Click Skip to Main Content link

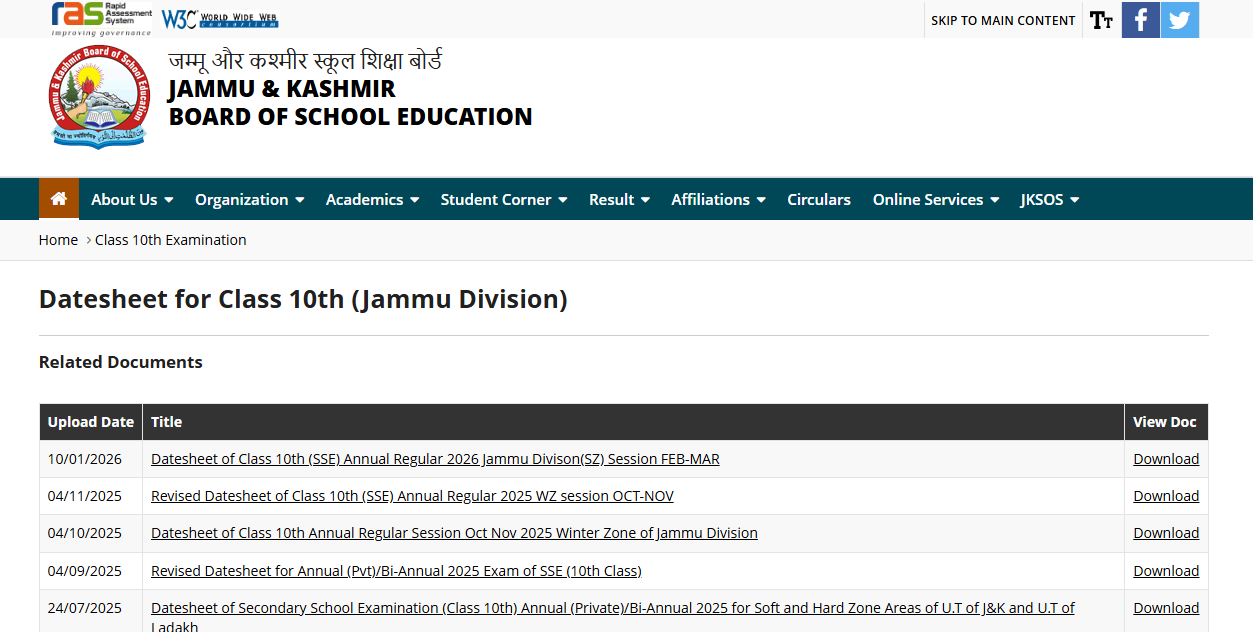point(1003,20)
